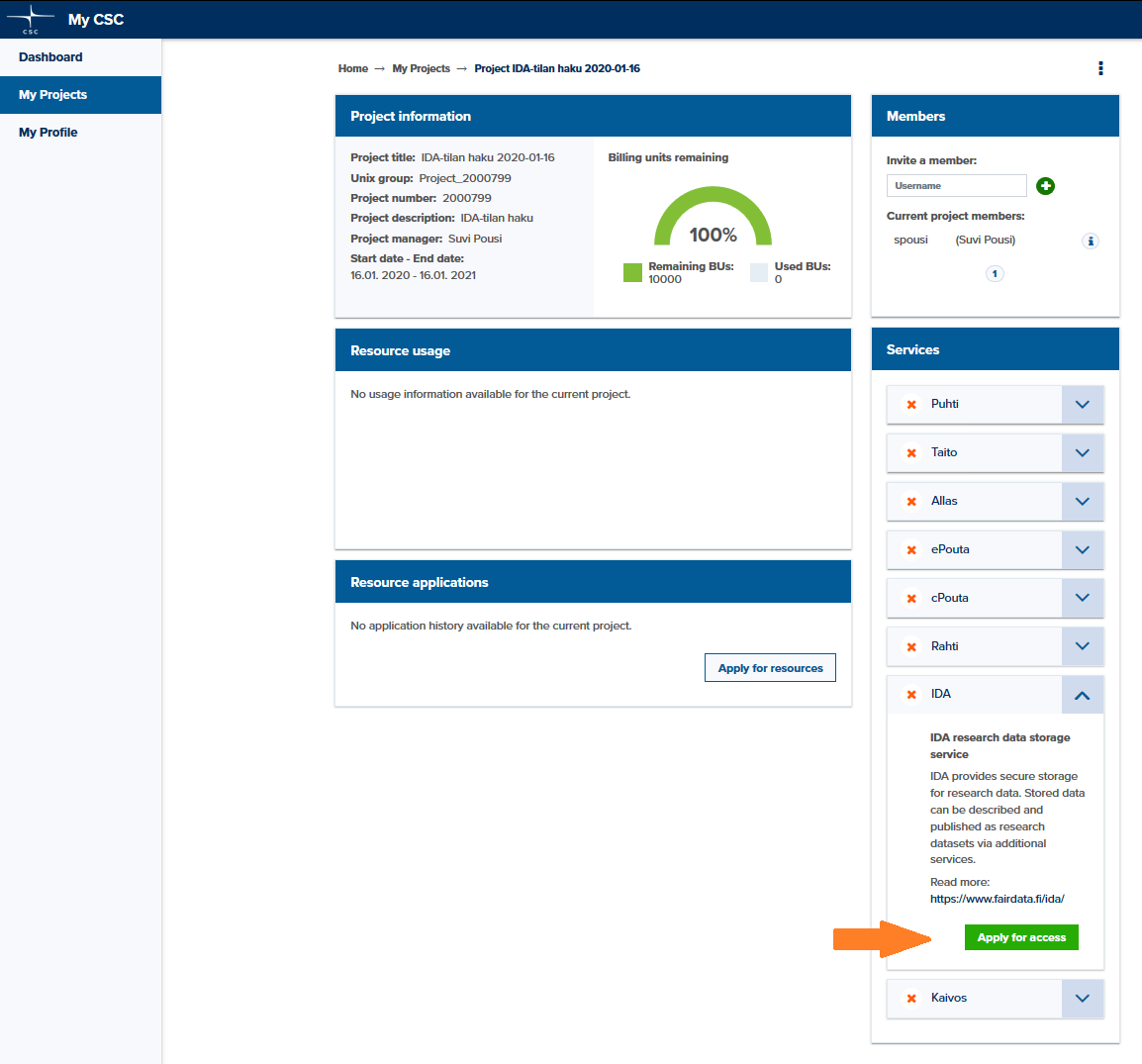Click the My Projects breadcrumb link
Viewport: 1142px width, 1064px height.
[x=421, y=68]
